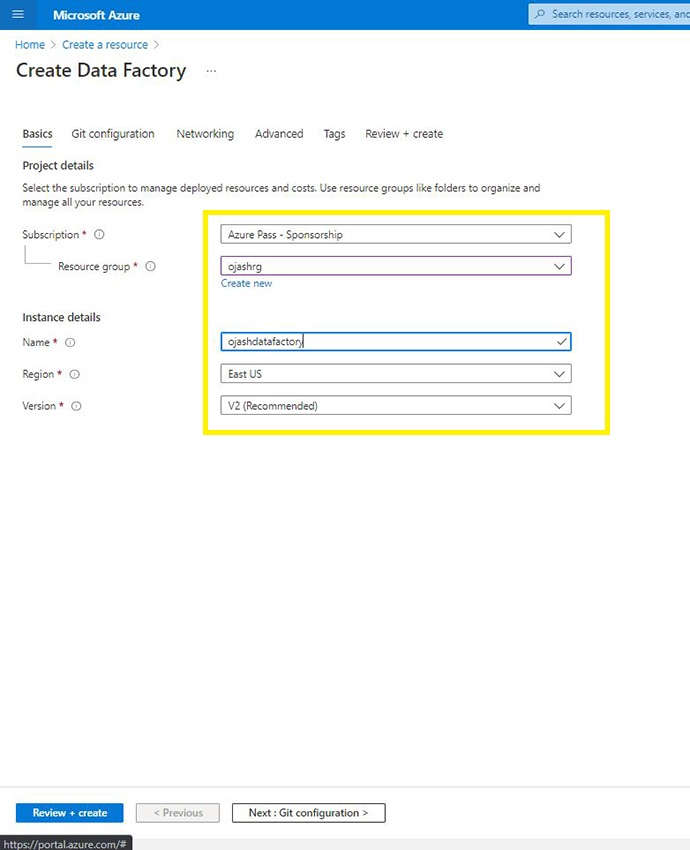
Task: Focus the Name input field
Action: coord(396,342)
